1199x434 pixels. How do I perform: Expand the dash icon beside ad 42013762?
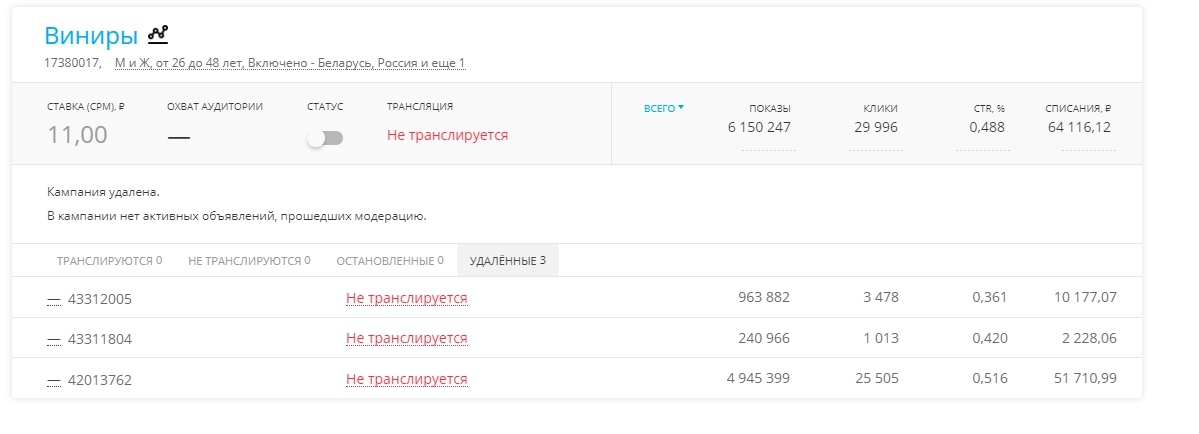54,380
